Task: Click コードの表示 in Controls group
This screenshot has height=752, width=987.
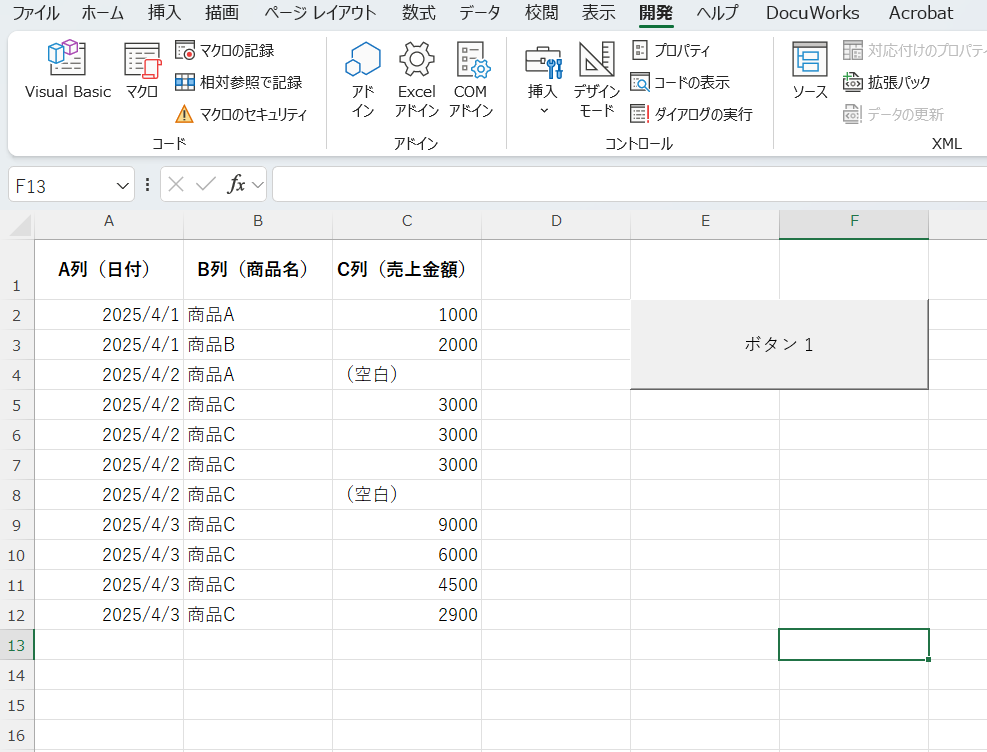Action: pos(680,82)
